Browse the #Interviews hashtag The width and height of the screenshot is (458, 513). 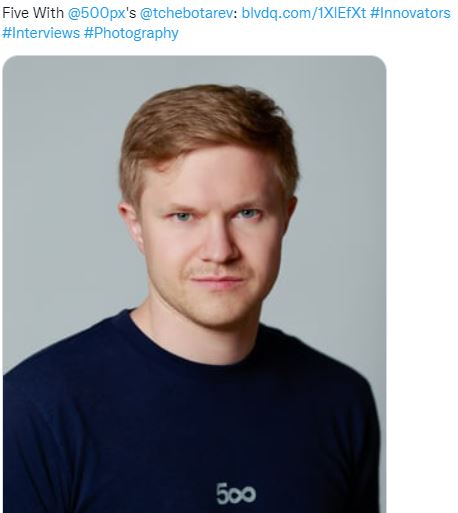41,33
